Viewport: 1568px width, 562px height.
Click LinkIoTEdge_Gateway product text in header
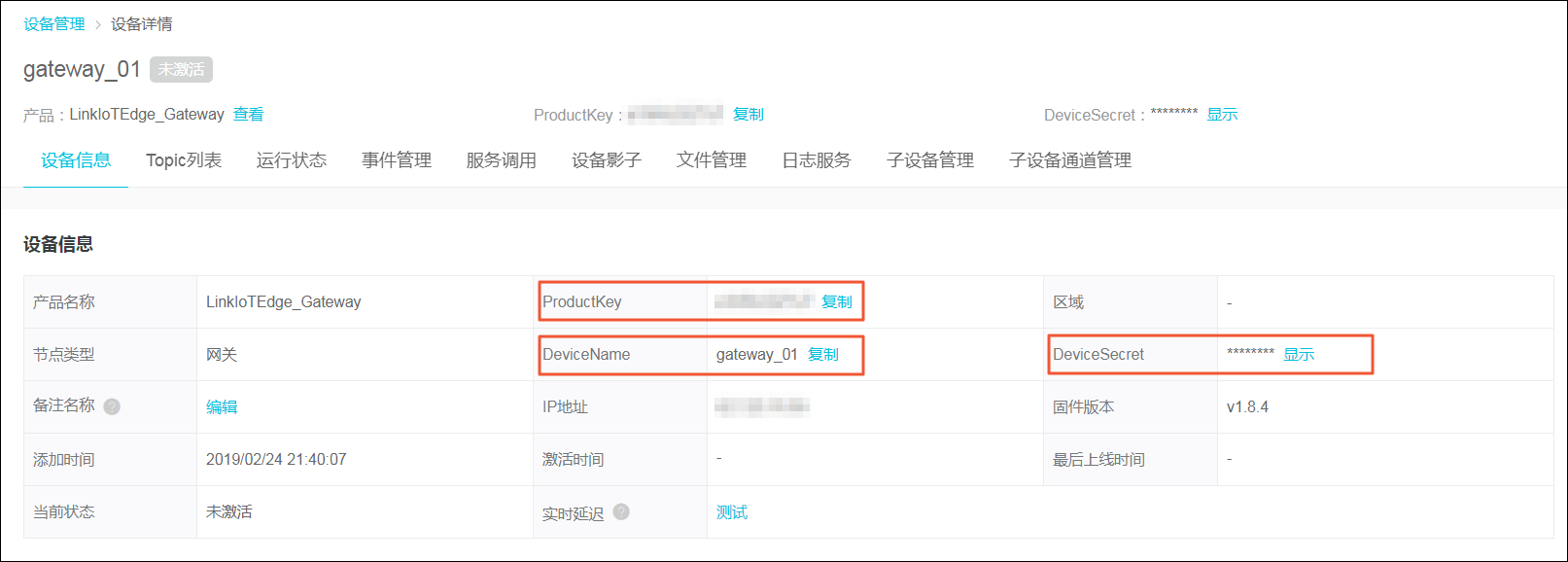(147, 114)
